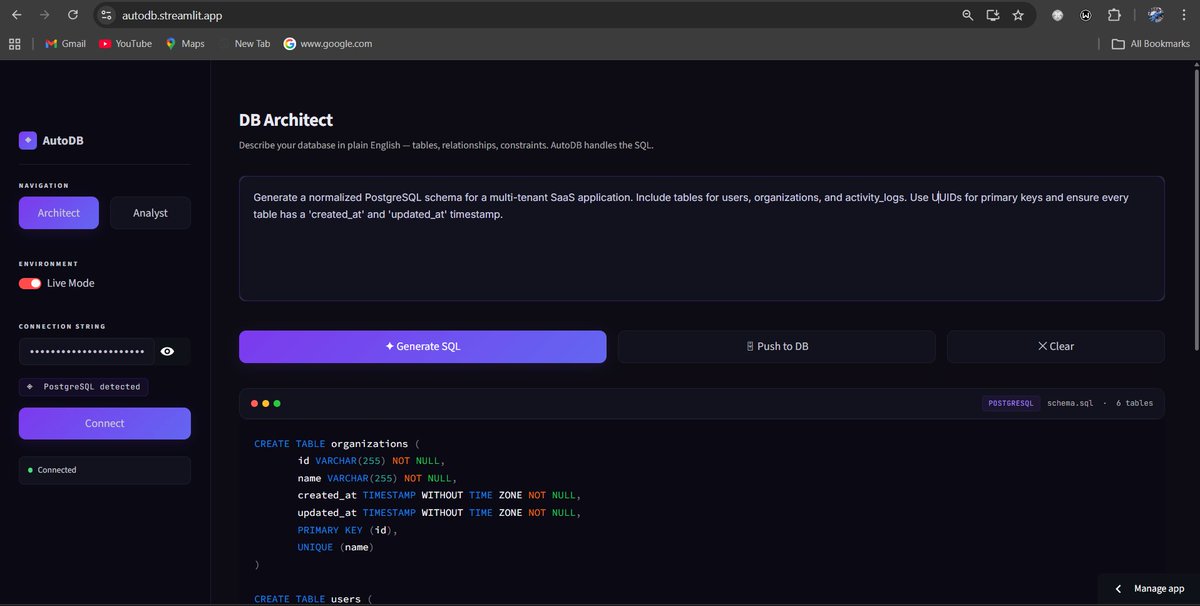Click the yellow dot on code panel header
The image size is (1200, 606).
[x=265, y=403]
